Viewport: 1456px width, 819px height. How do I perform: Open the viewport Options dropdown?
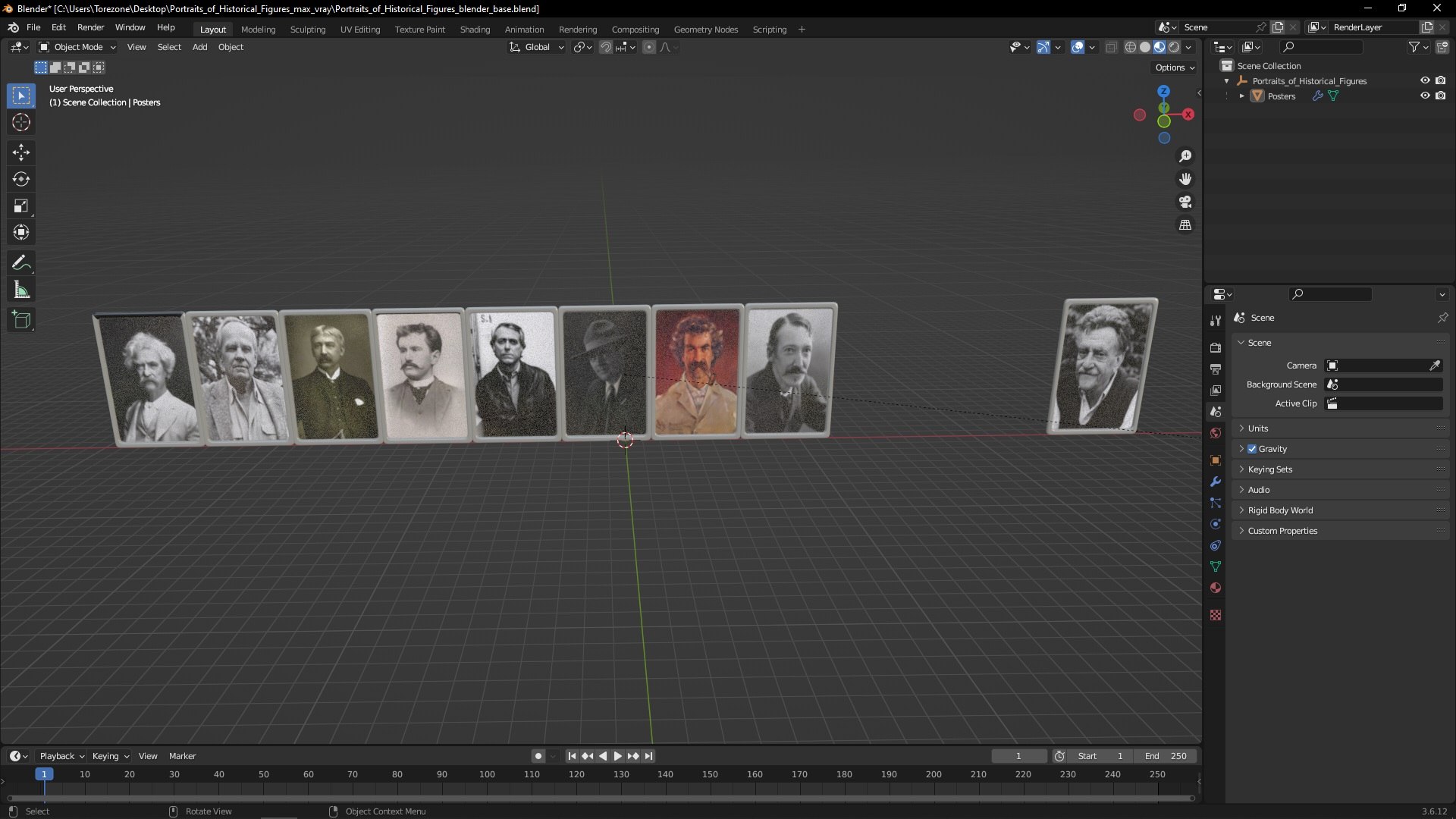click(x=1175, y=67)
